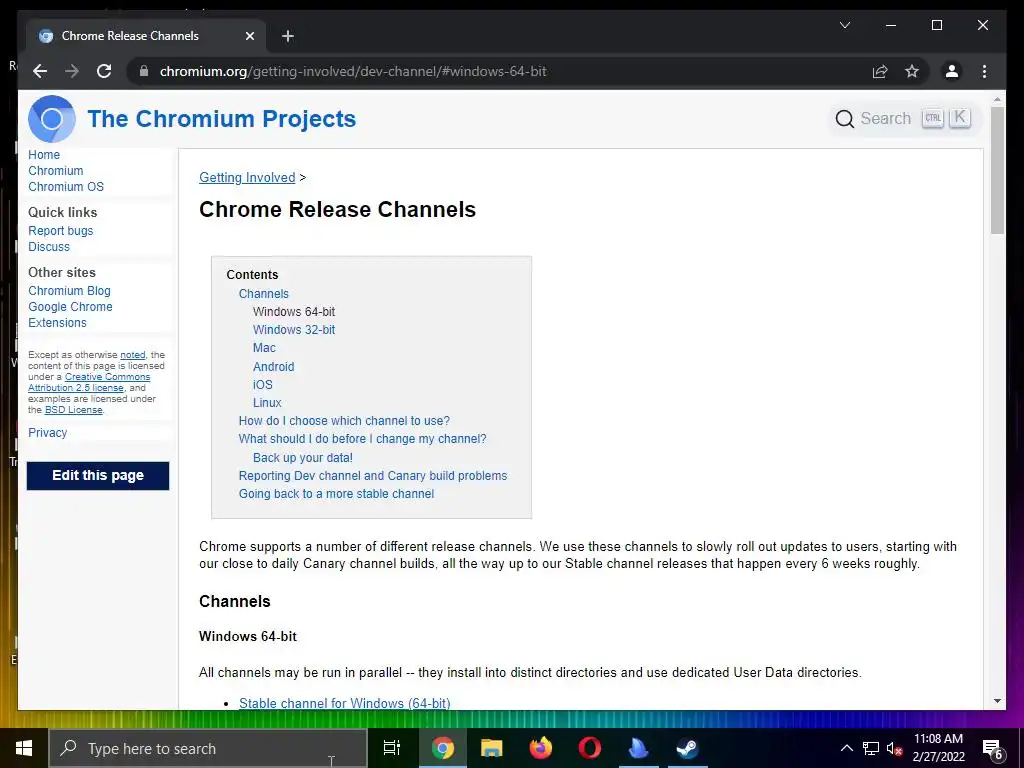Reload the current page
The height and width of the screenshot is (768, 1024).
(104, 71)
